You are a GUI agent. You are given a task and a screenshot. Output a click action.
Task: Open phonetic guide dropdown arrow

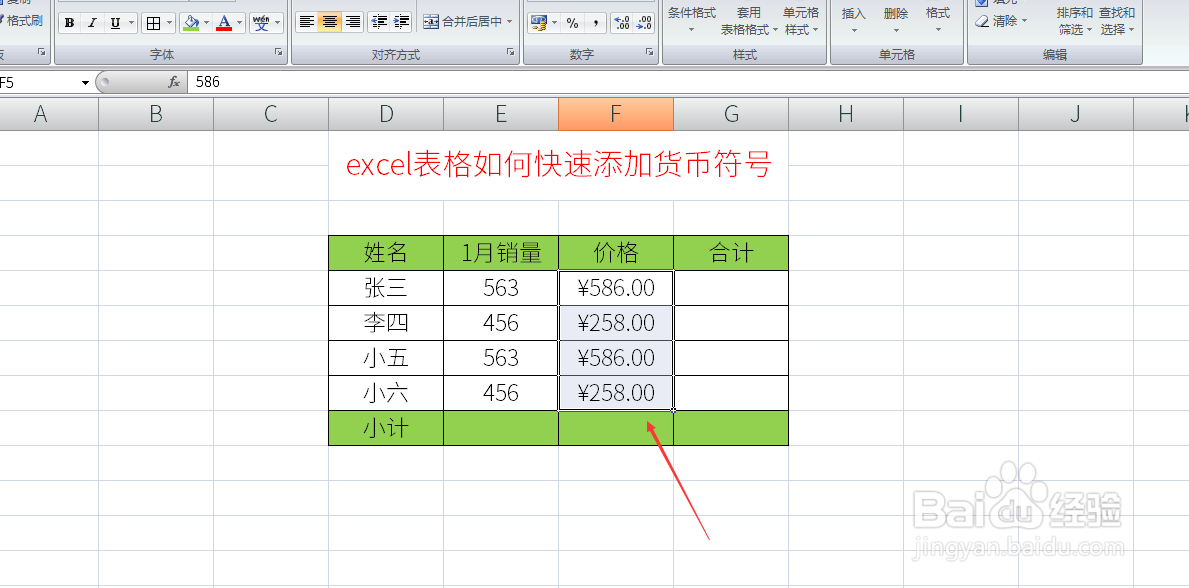[278, 23]
